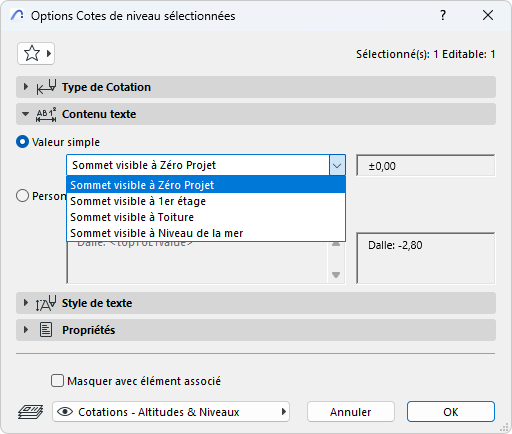512x434 pixels.
Task: Click the help question mark icon
Action: (443, 15)
